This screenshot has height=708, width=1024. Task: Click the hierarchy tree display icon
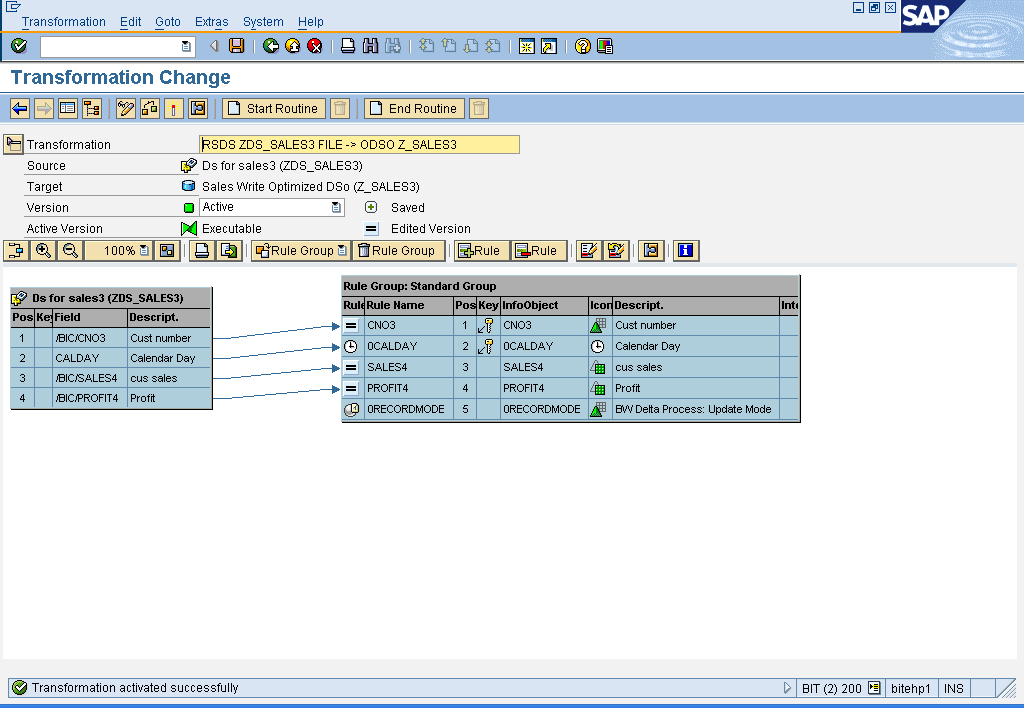pyautogui.click(x=91, y=108)
